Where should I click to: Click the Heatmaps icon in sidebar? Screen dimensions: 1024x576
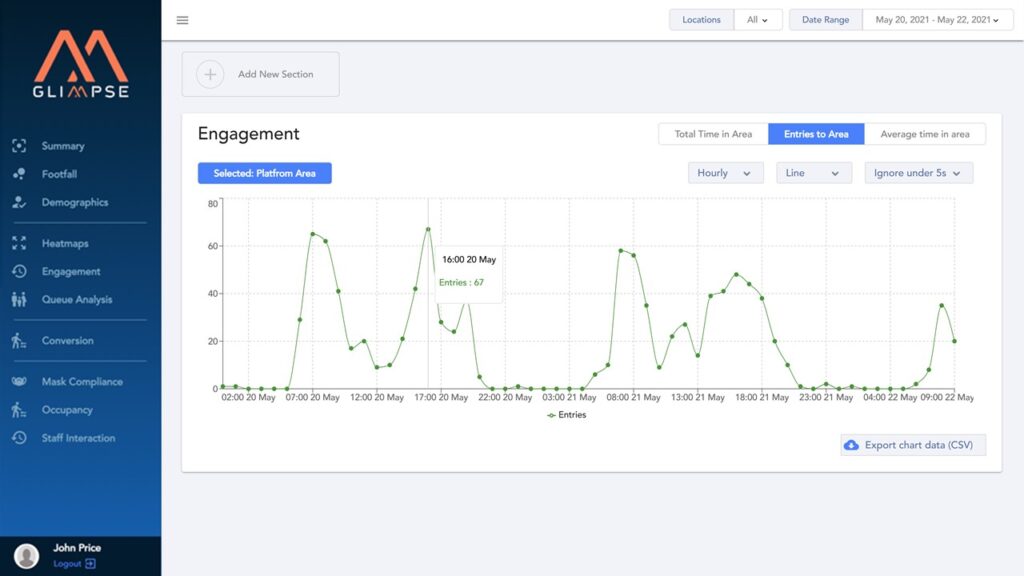pos(19,243)
